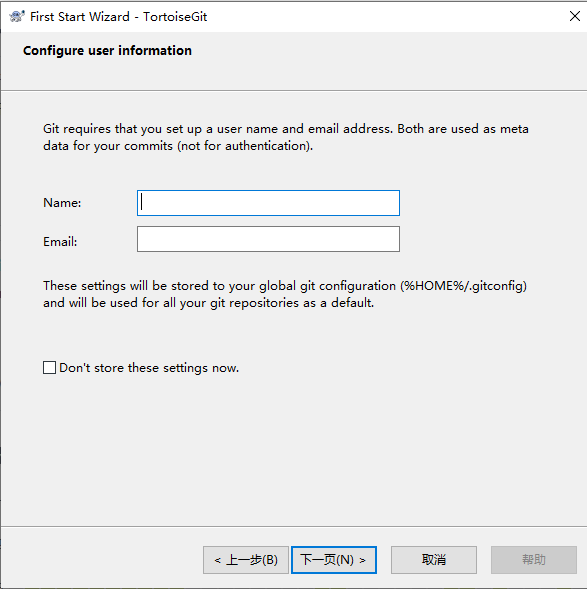
Task: Close the First Start Wizard window
Action: (x=575, y=16)
